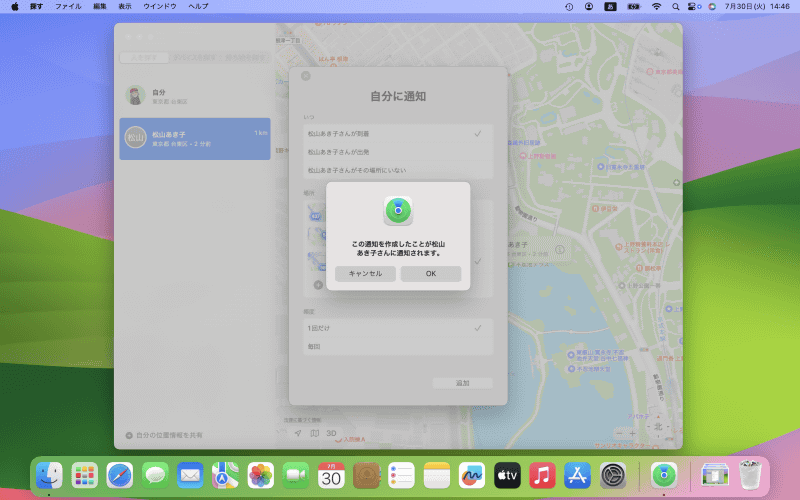Open the ヘルプ menu

click(x=198, y=6)
